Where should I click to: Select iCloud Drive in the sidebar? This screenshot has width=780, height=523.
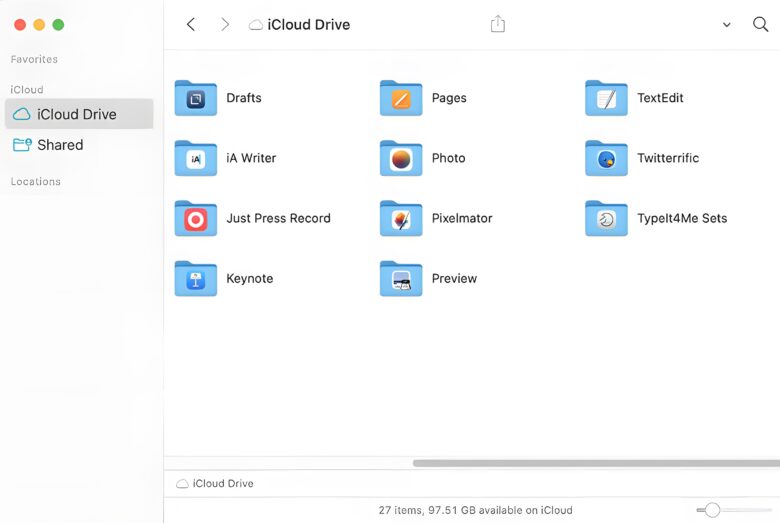pos(77,114)
